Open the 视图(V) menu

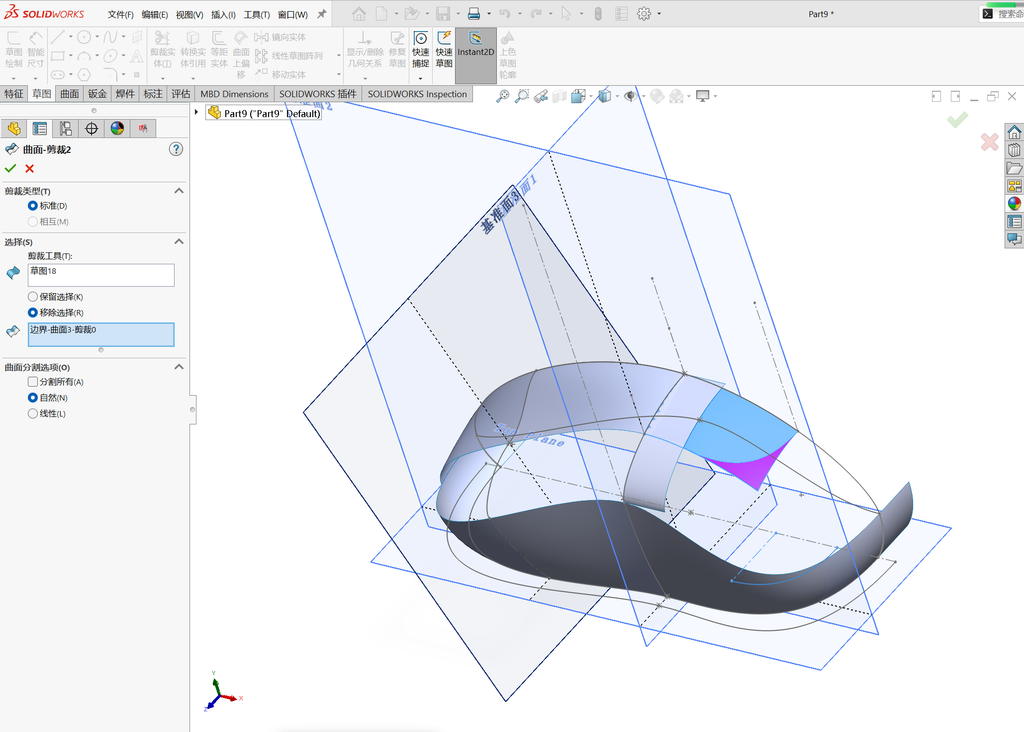click(189, 14)
